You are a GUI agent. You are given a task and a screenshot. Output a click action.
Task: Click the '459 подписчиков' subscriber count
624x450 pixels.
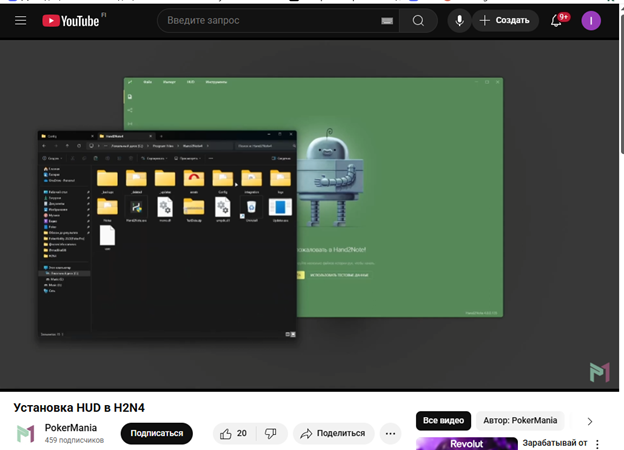click(x=74, y=440)
